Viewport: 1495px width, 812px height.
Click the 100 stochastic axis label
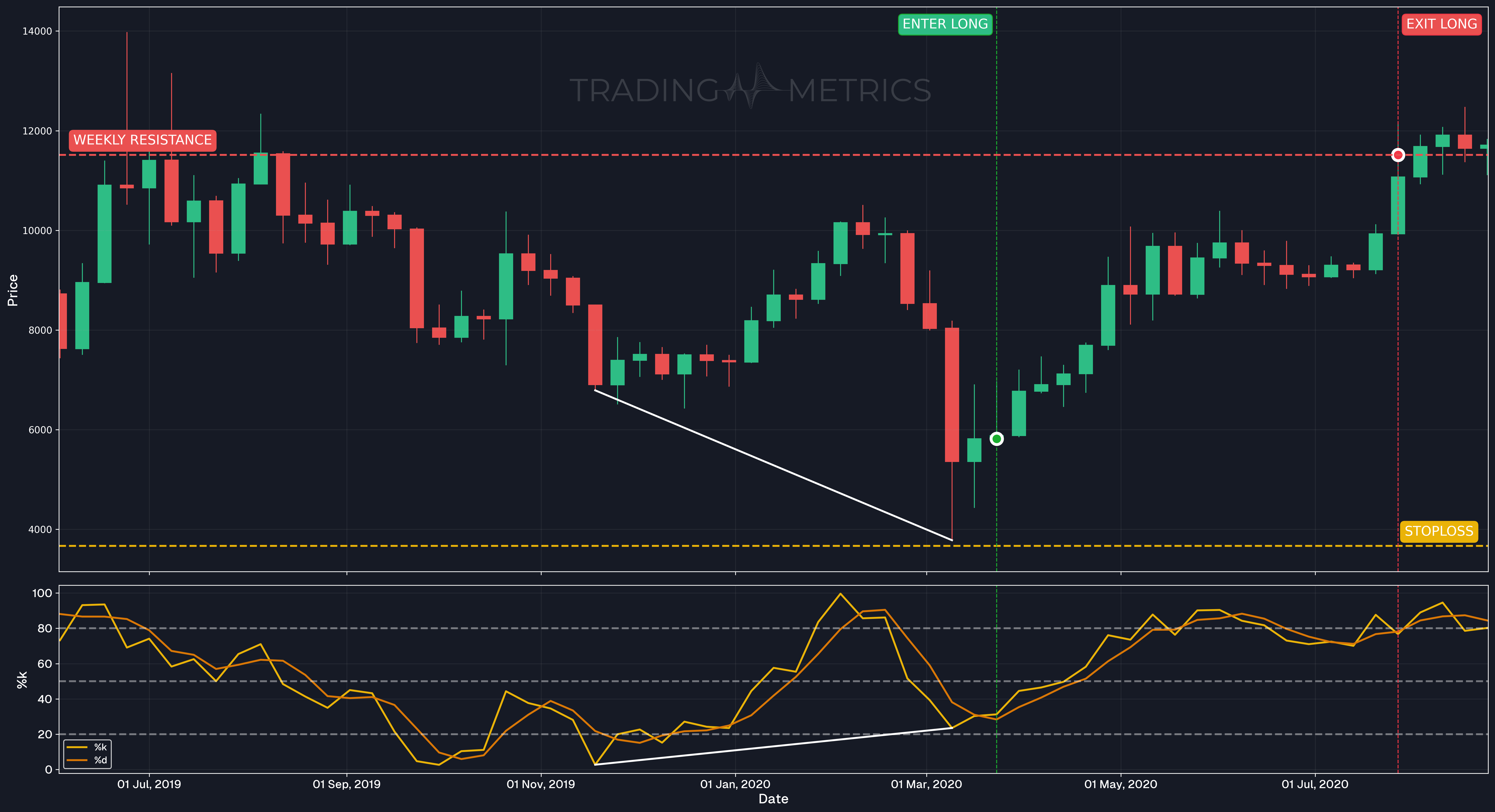[x=42, y=593]
